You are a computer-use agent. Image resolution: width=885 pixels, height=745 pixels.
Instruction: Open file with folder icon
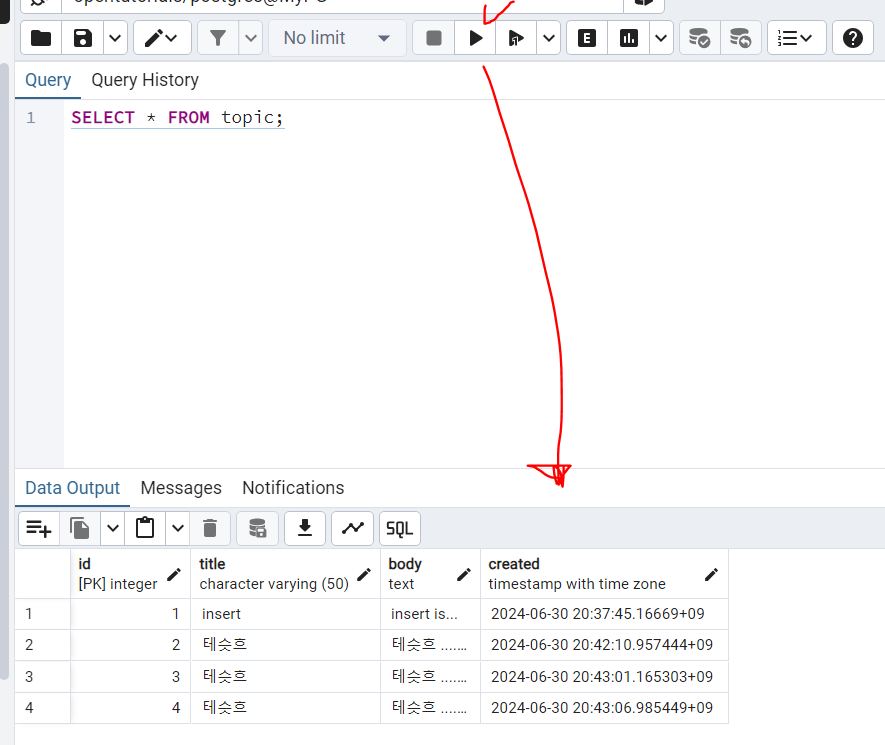coord(41,38)
